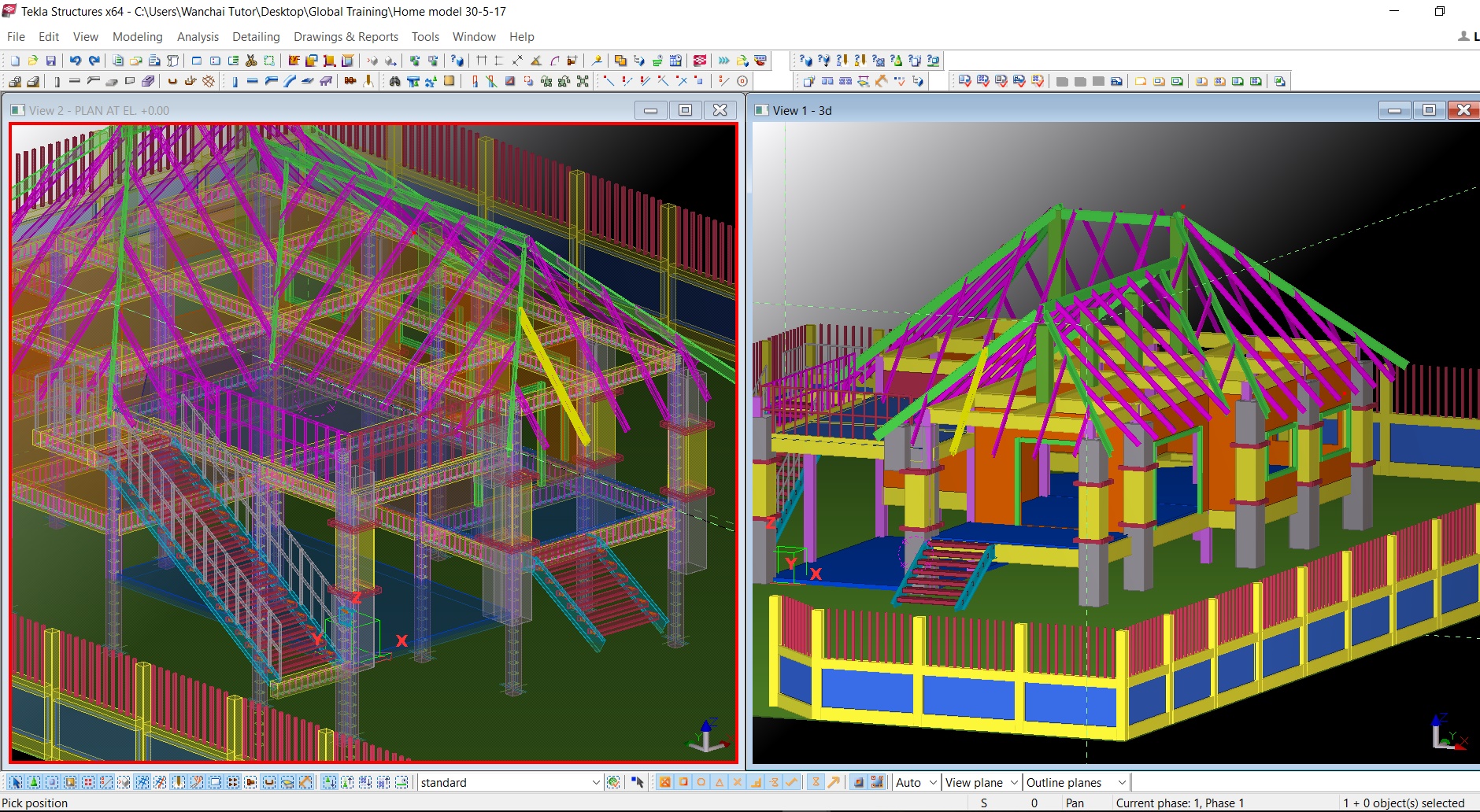Open the binoculars component catalog search

point(395,81)
